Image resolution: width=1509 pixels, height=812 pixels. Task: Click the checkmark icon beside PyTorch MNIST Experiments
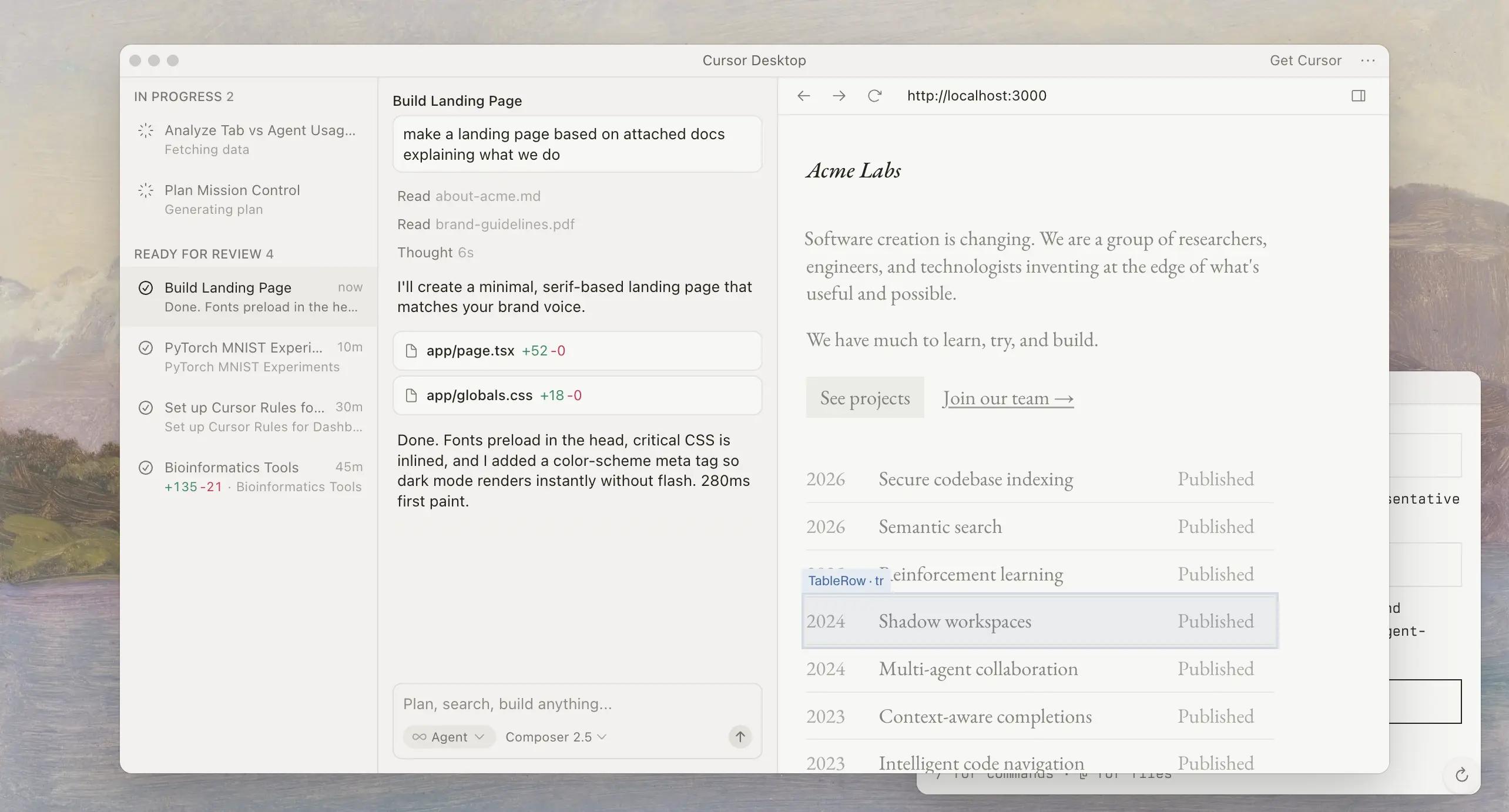[x=146, y=348]
